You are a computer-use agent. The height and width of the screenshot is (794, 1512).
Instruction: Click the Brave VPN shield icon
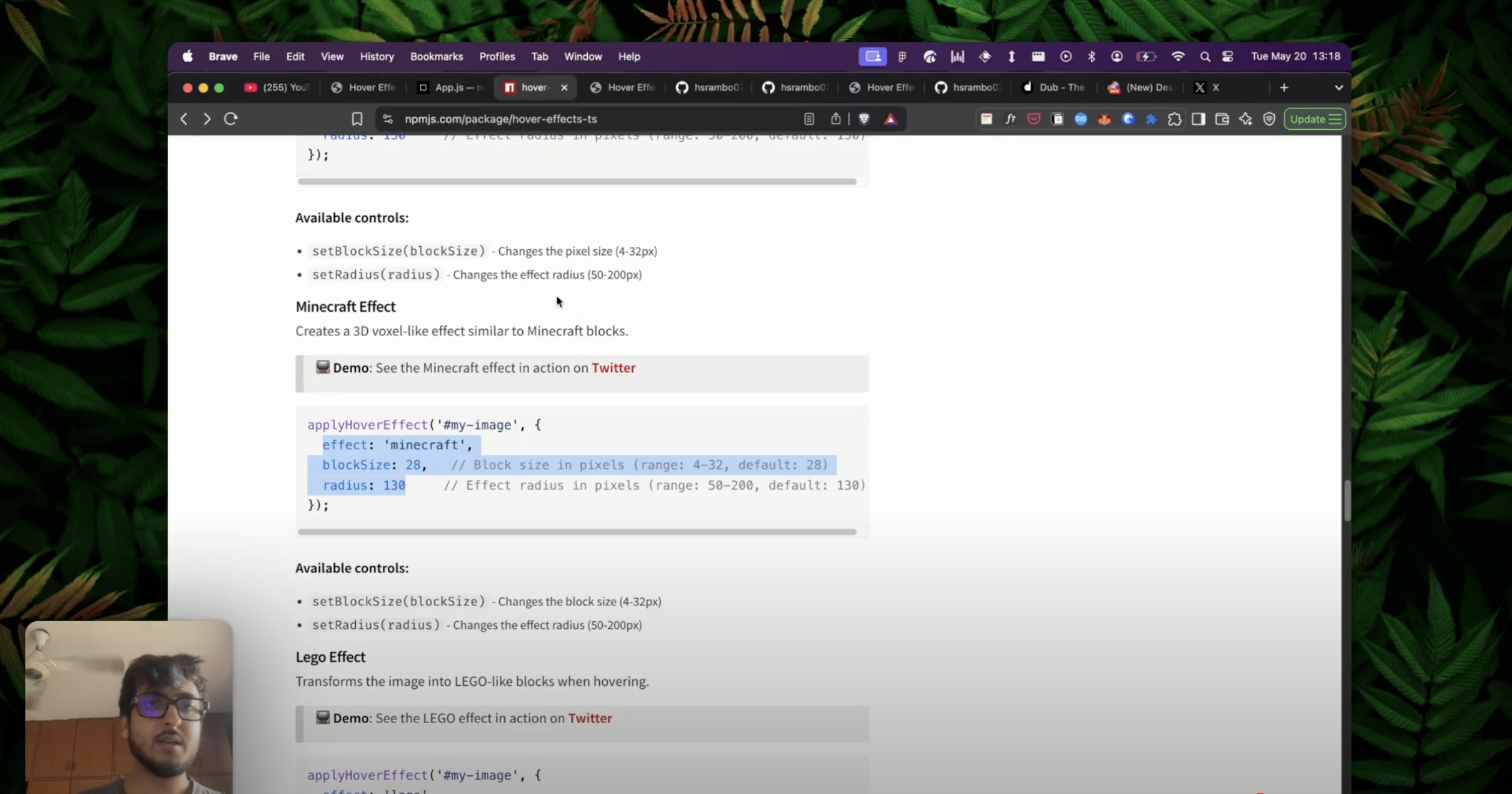pos(1269,119)
